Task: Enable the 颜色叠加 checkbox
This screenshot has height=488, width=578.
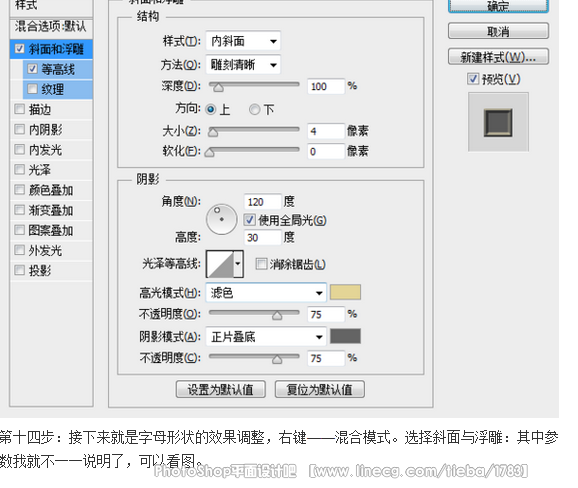Action: coord(19,190)
